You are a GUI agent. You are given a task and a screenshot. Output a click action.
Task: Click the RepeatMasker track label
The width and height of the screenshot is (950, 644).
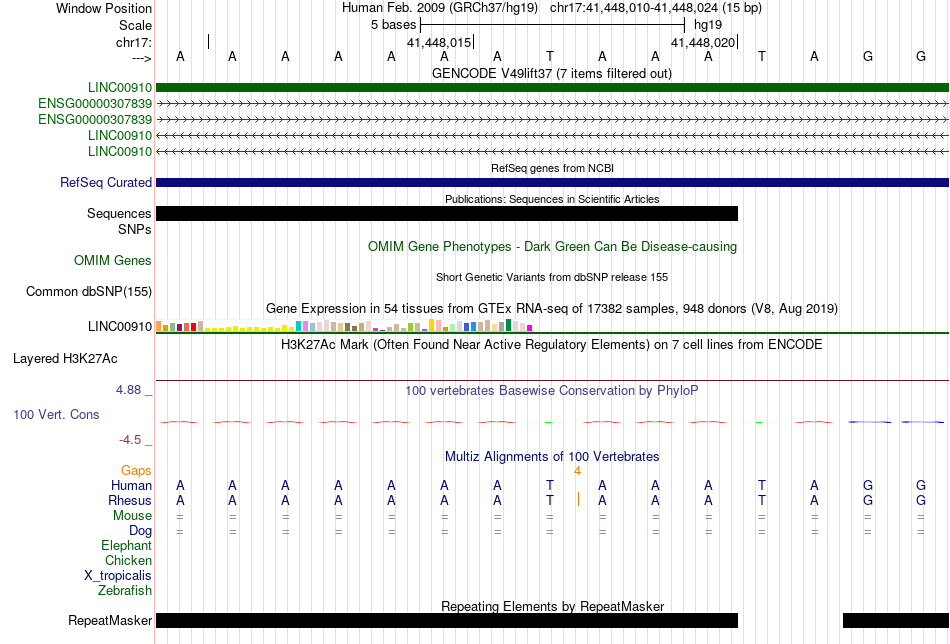pyautogui.click(x=110, y=620)
